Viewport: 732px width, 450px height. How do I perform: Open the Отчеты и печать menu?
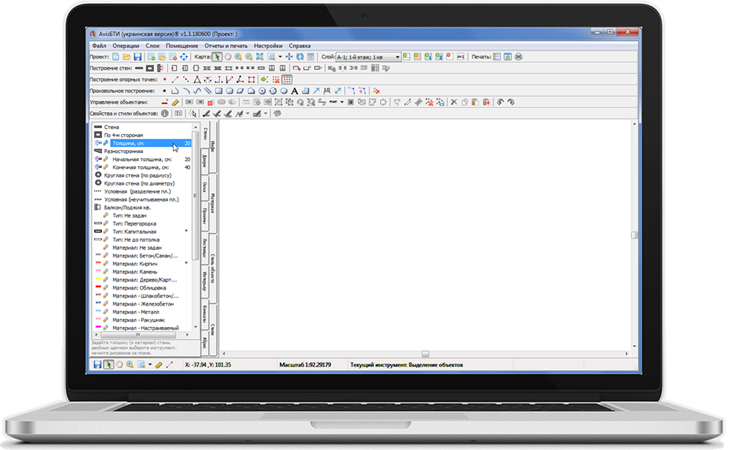point(226,46)
